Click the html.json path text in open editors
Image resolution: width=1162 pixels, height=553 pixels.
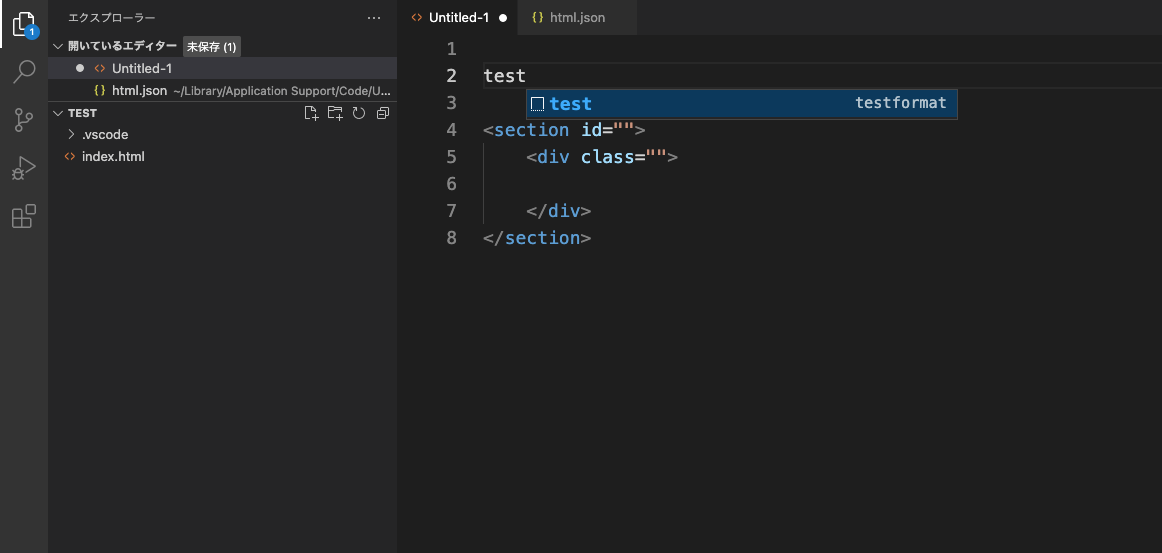click(x=282, y=91)
